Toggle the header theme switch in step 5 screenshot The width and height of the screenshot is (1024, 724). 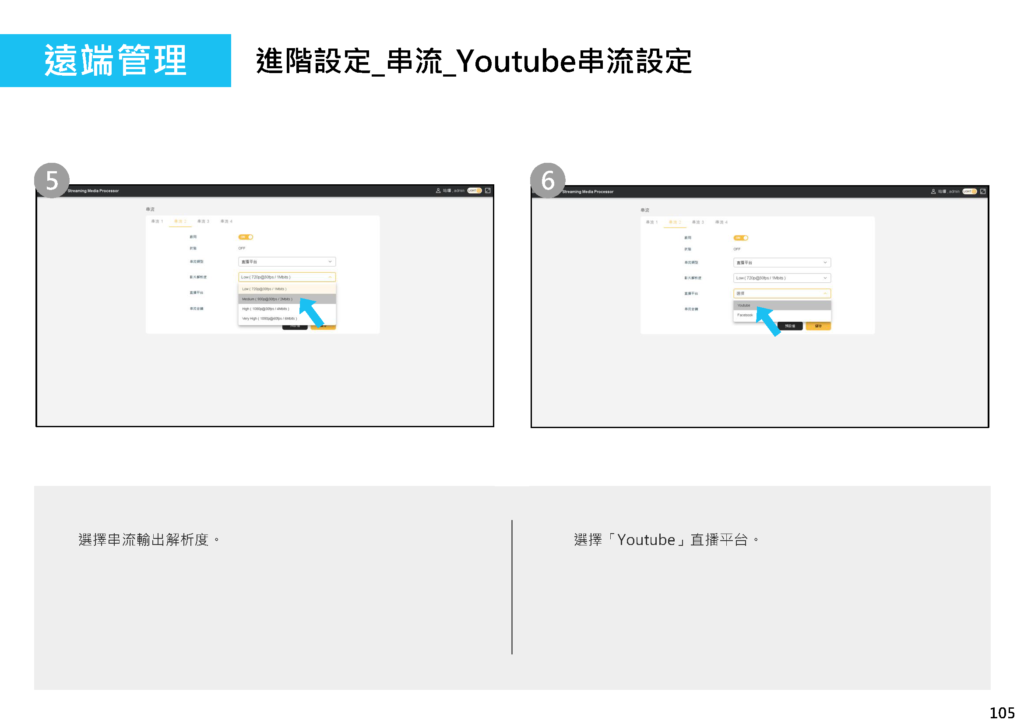[x=474, y=190]
